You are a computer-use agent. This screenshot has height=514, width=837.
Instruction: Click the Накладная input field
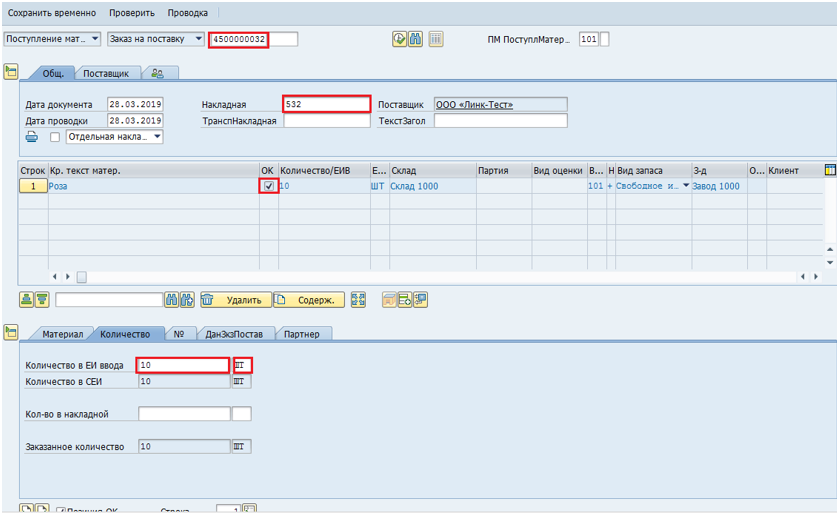pos(326,104)
